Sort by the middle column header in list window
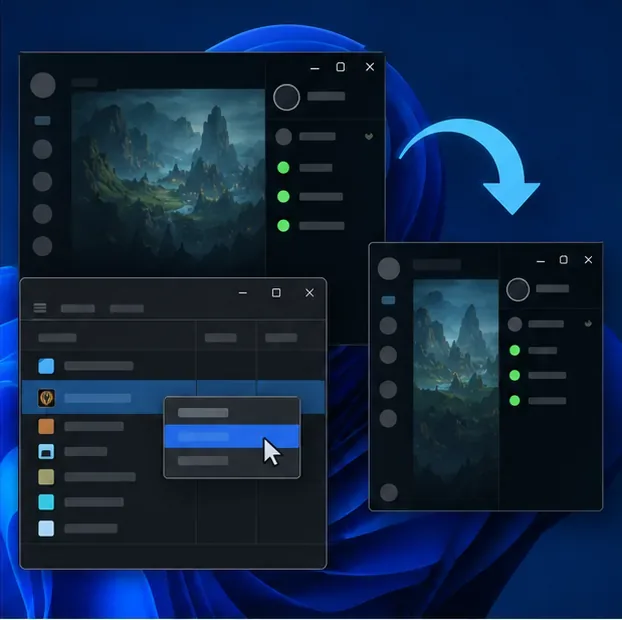The width and height of the screenshot is (622, 620). (x=221, y=338)
